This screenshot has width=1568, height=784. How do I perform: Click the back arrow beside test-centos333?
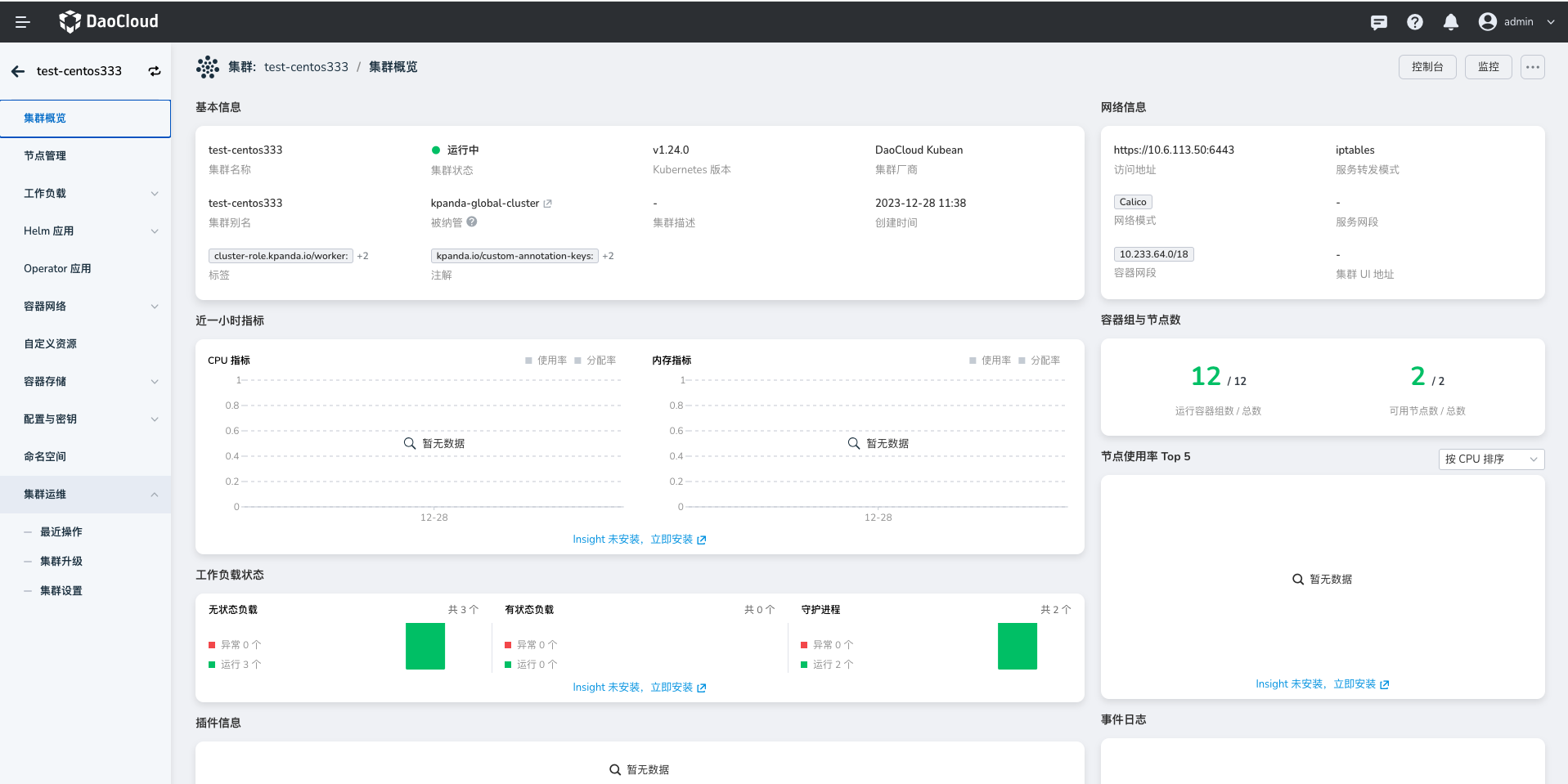(18, 71)
